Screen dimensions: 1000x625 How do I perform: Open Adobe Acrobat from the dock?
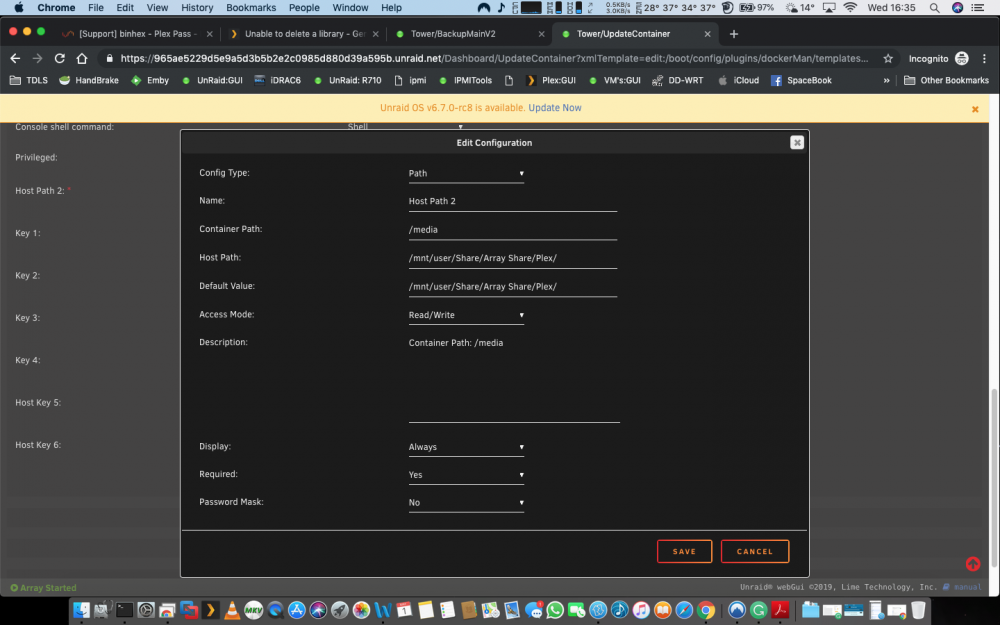pyautogui.click(x=780, y=610)
